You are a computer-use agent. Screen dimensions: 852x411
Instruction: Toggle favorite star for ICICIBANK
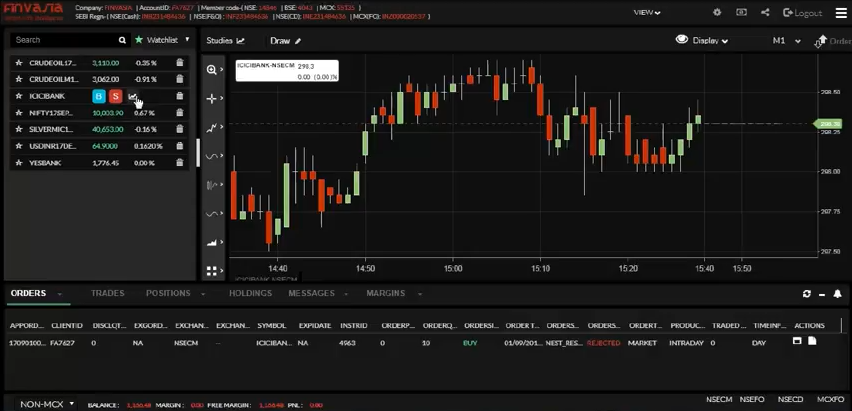tap(18, 96)
